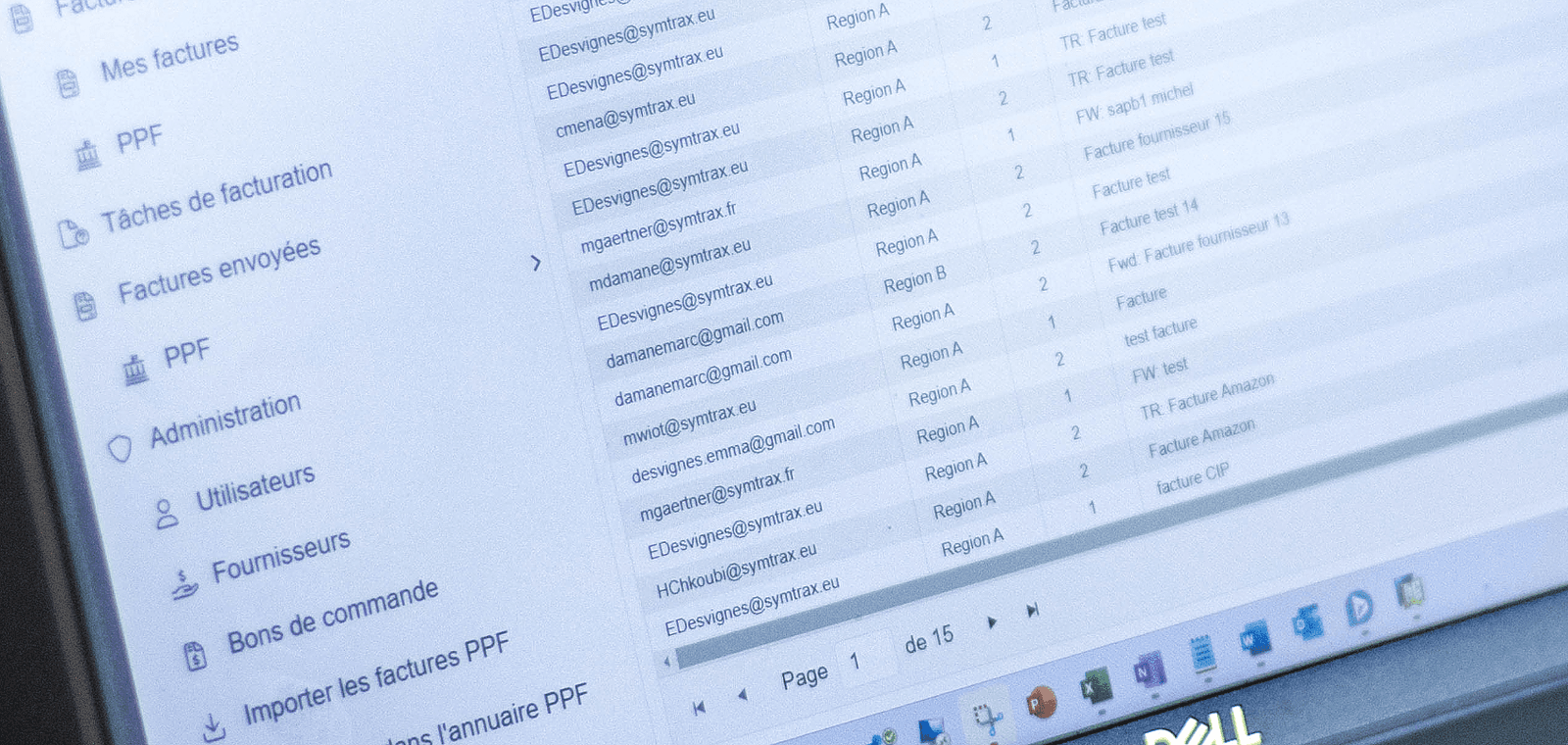Click the scrollbar's left arrow
The height and width of the screenshot is (745, 1568).
tap(667, 663)
